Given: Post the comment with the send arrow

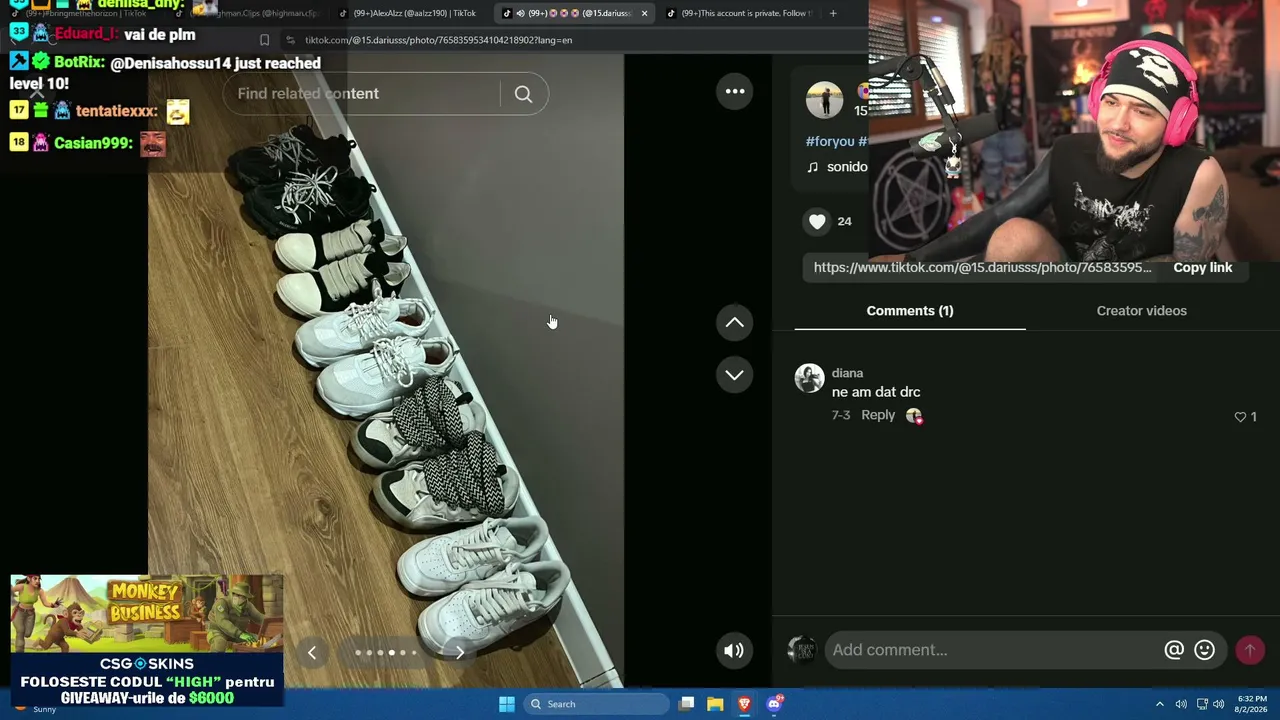Looking at the screenshot, I should (x=1250, y=650).
